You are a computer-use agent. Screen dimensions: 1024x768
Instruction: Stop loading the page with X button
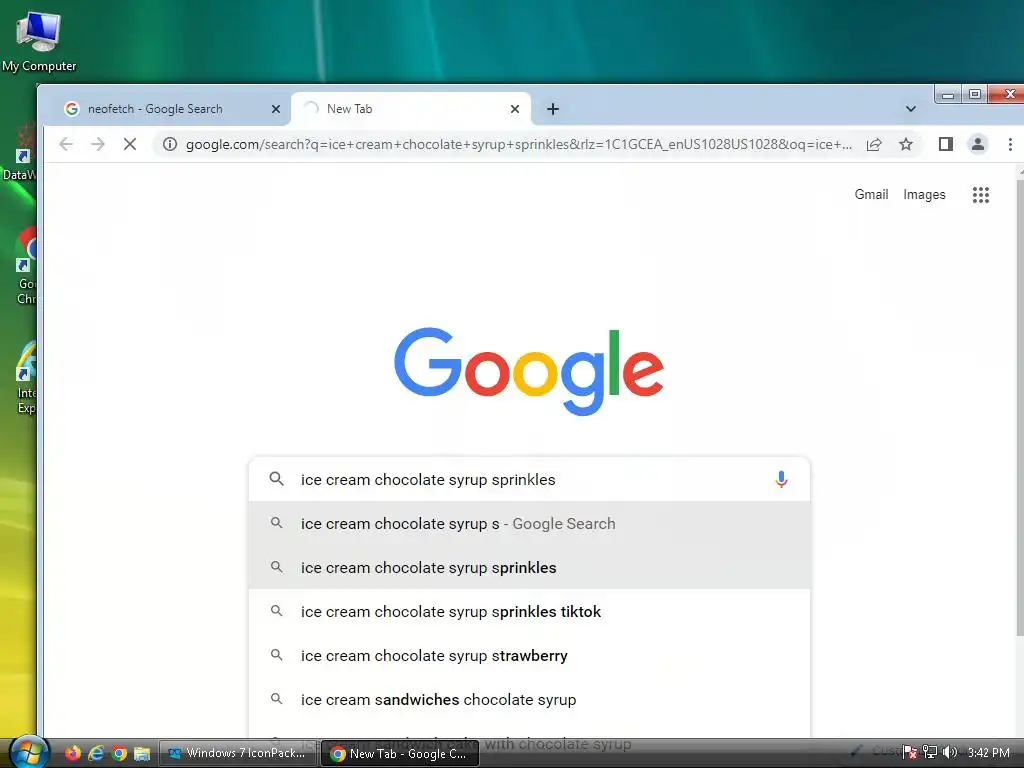coord(130,144)
